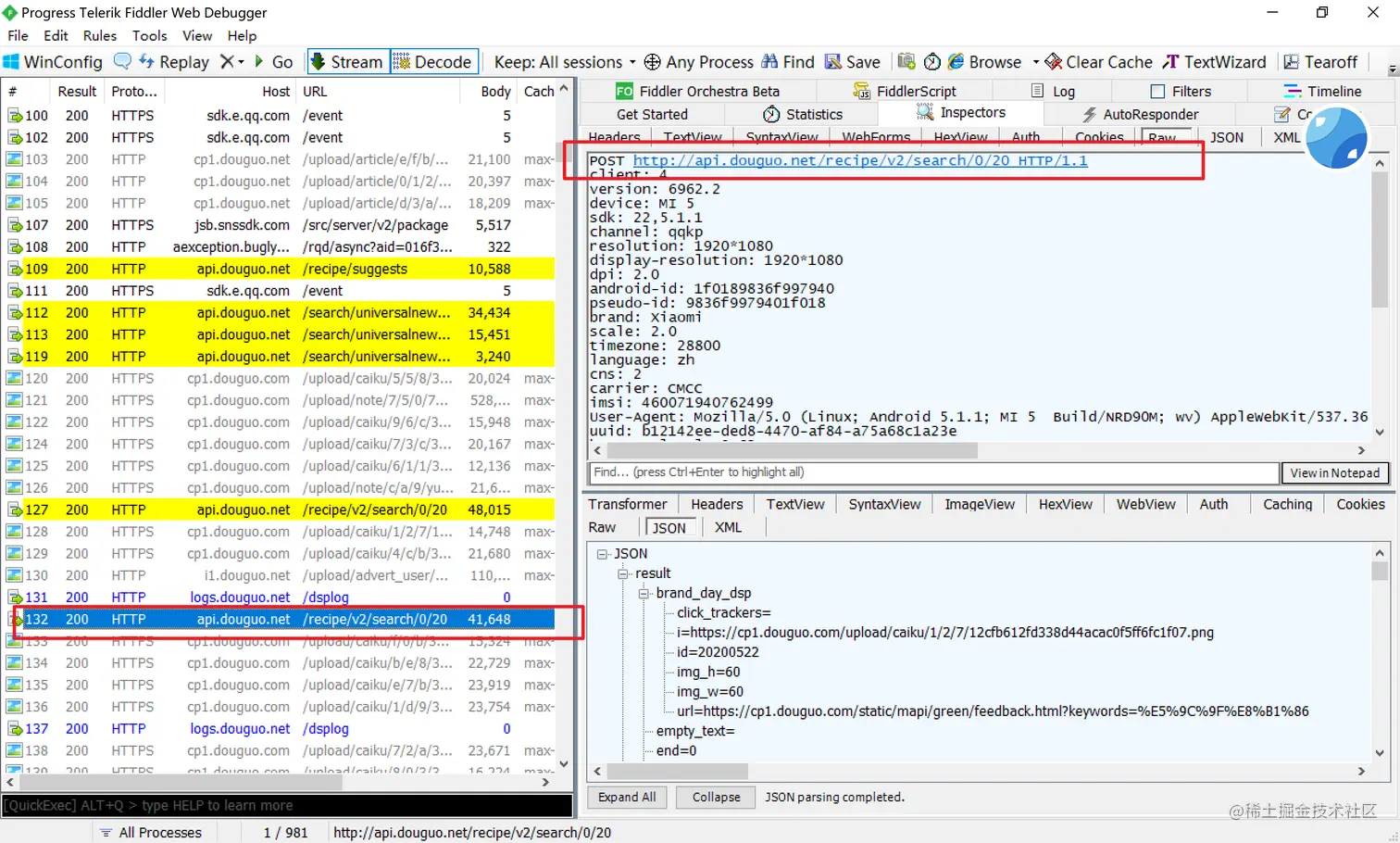1400x843 pixels.
Task: Click the Remove sessions X icon
Action: 227,62
